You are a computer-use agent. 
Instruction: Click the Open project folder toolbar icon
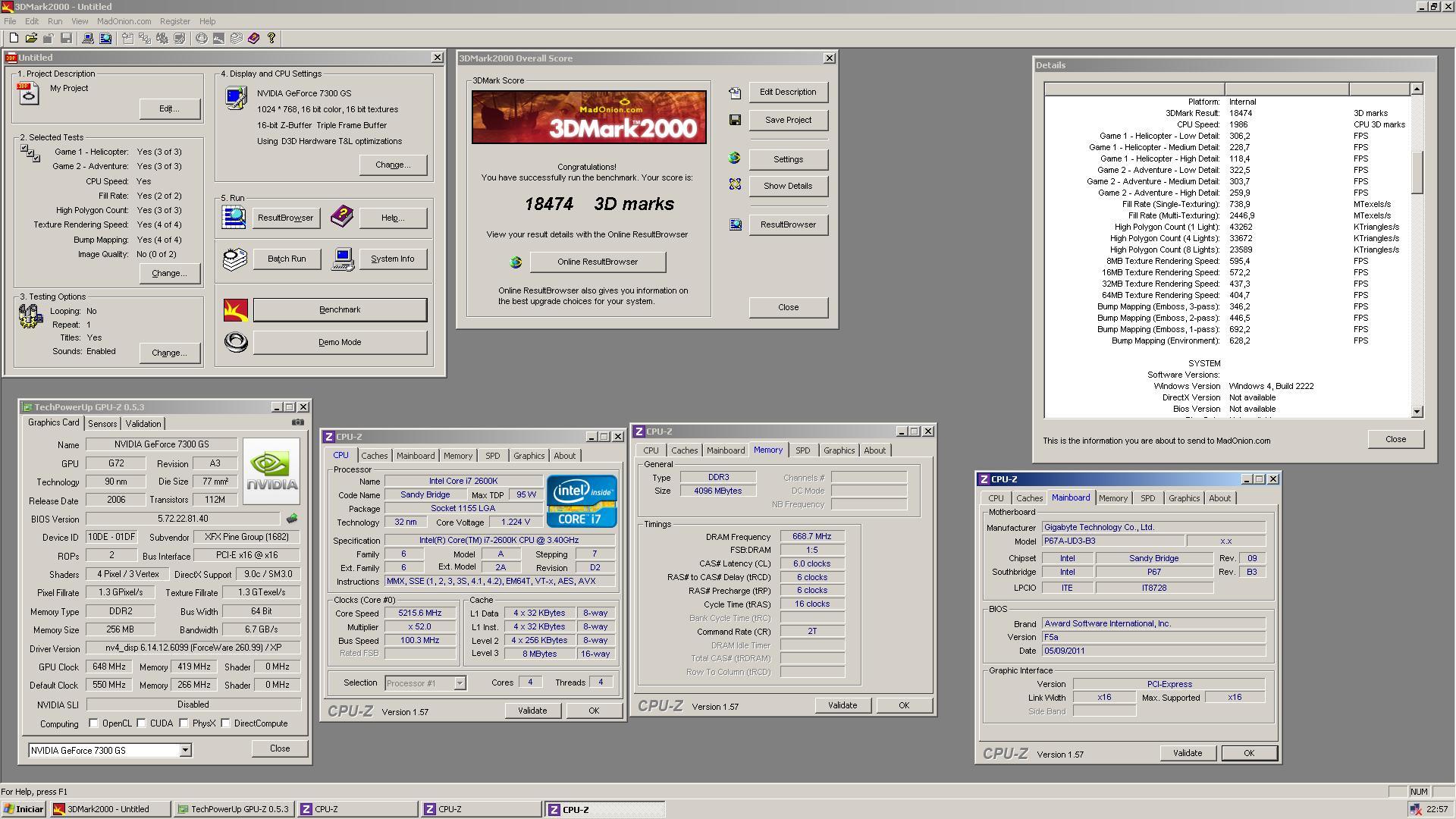(31, 38)
